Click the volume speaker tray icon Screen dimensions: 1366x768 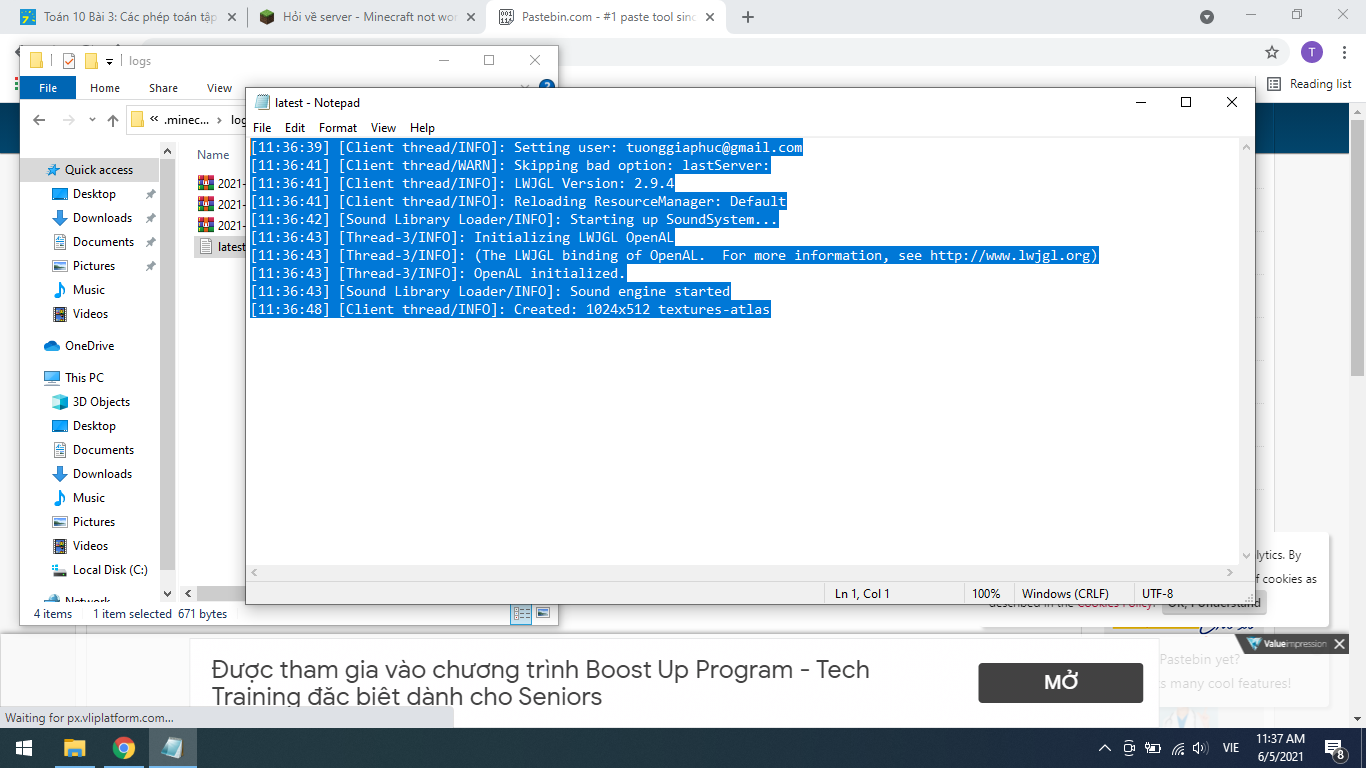tap(1200, 748)
